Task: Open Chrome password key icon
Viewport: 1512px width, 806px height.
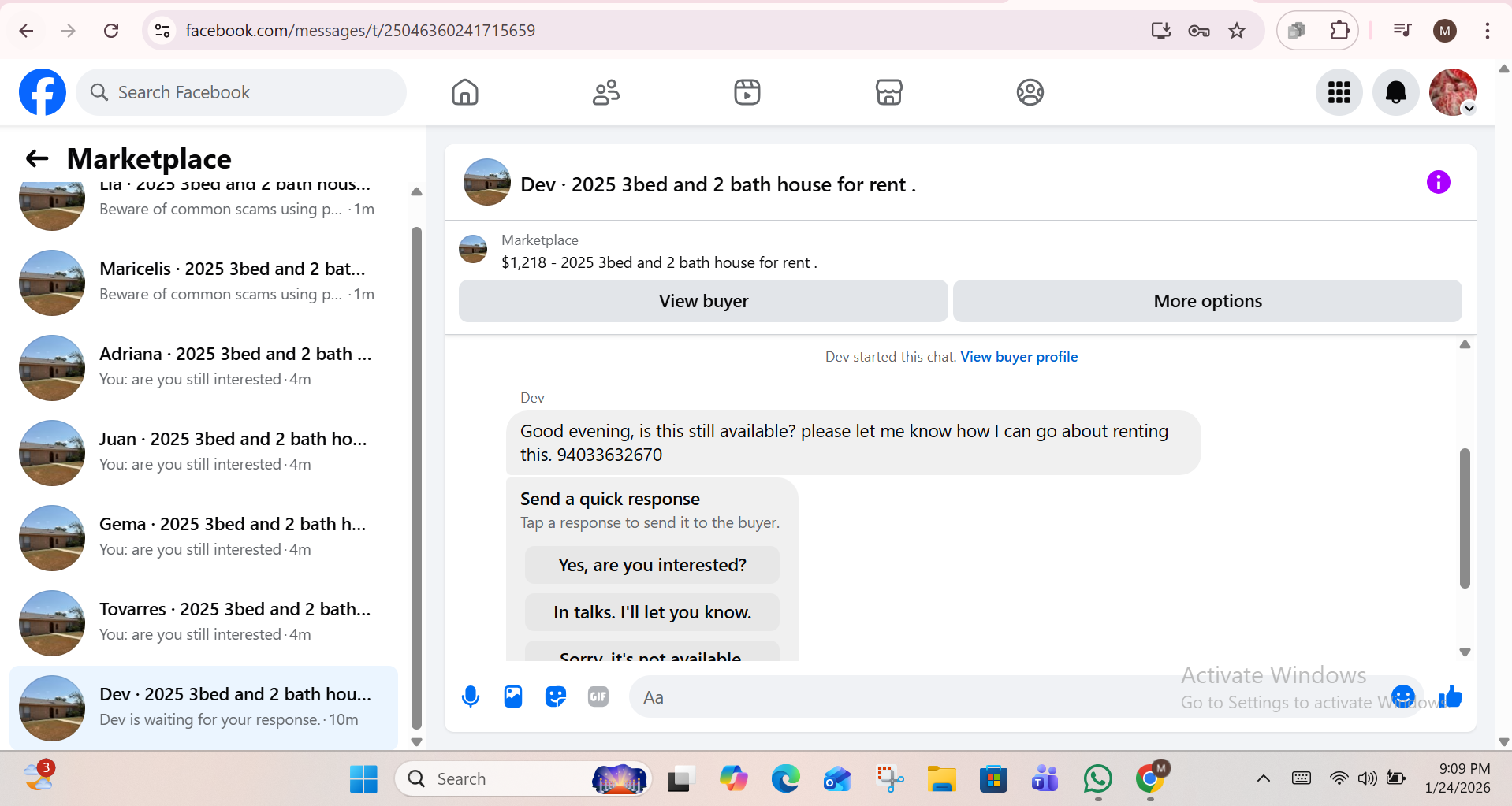Action: click(1199, 31)
